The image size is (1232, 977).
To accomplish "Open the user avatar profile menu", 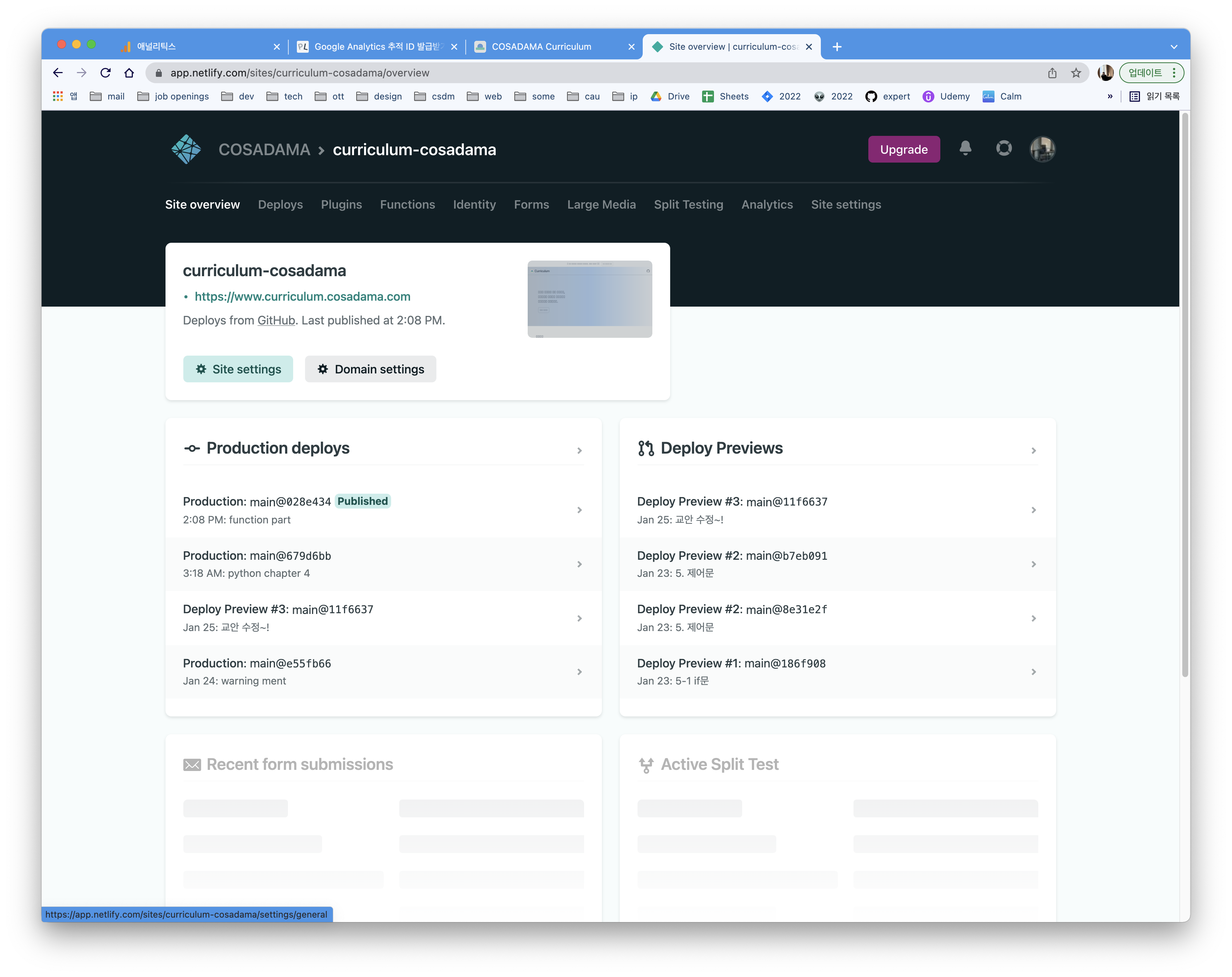I will 1042,149.
